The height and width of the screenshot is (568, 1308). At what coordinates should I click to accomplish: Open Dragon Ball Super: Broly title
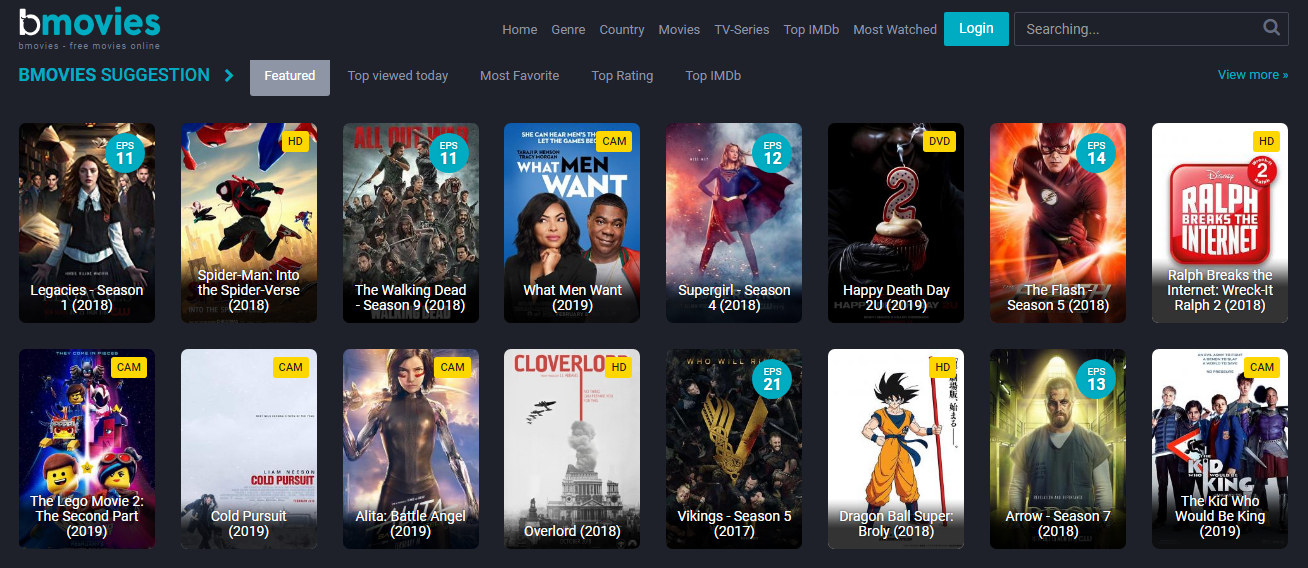[x=897, y=524]
